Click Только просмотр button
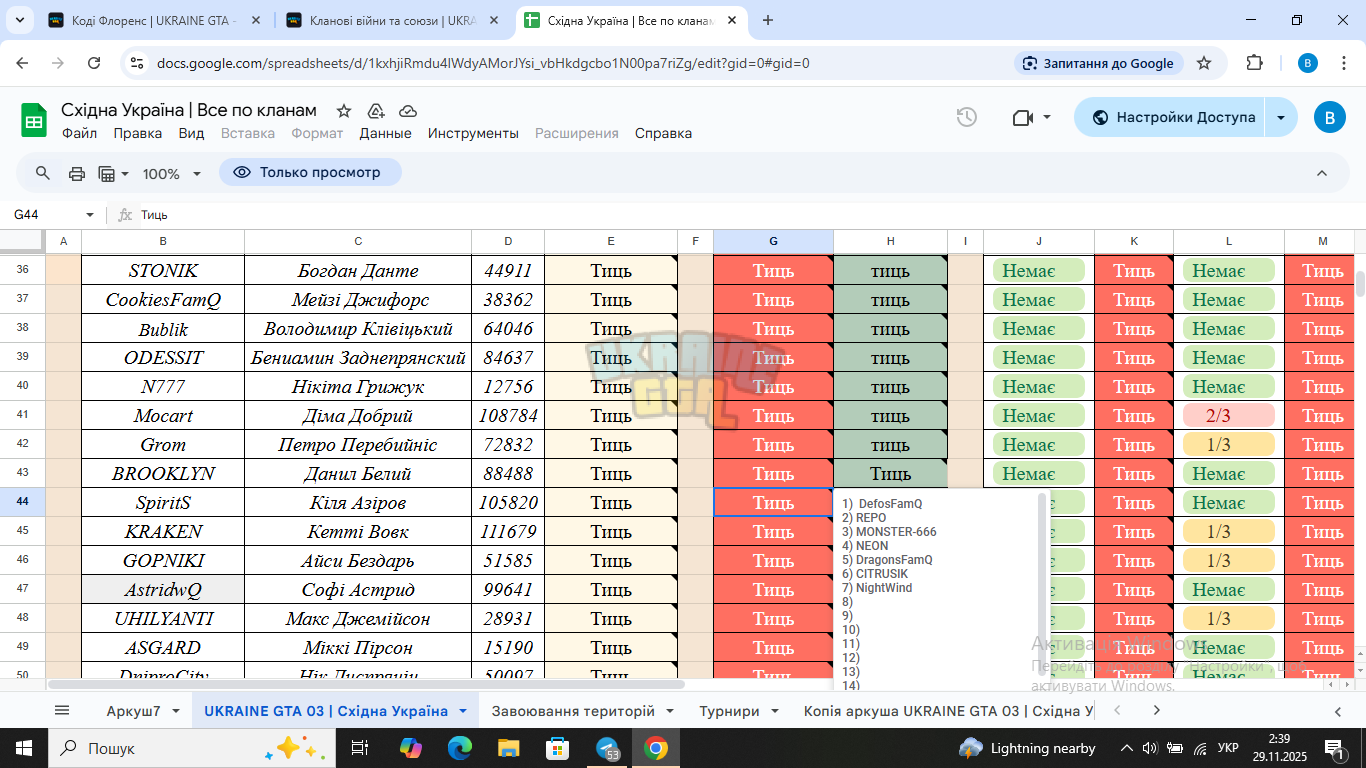 [310, 173]
